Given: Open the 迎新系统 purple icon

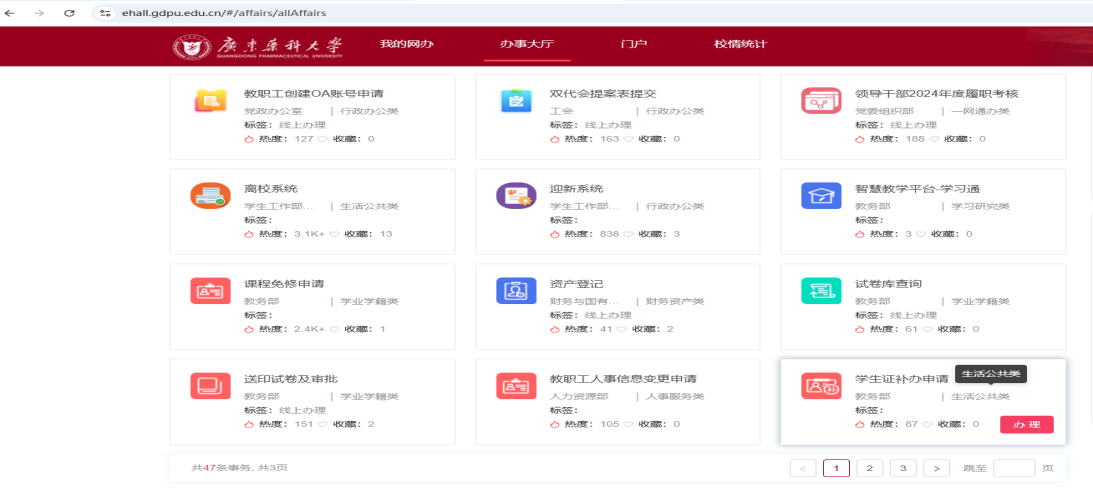Looking at the screenshot, I should 516,196.
